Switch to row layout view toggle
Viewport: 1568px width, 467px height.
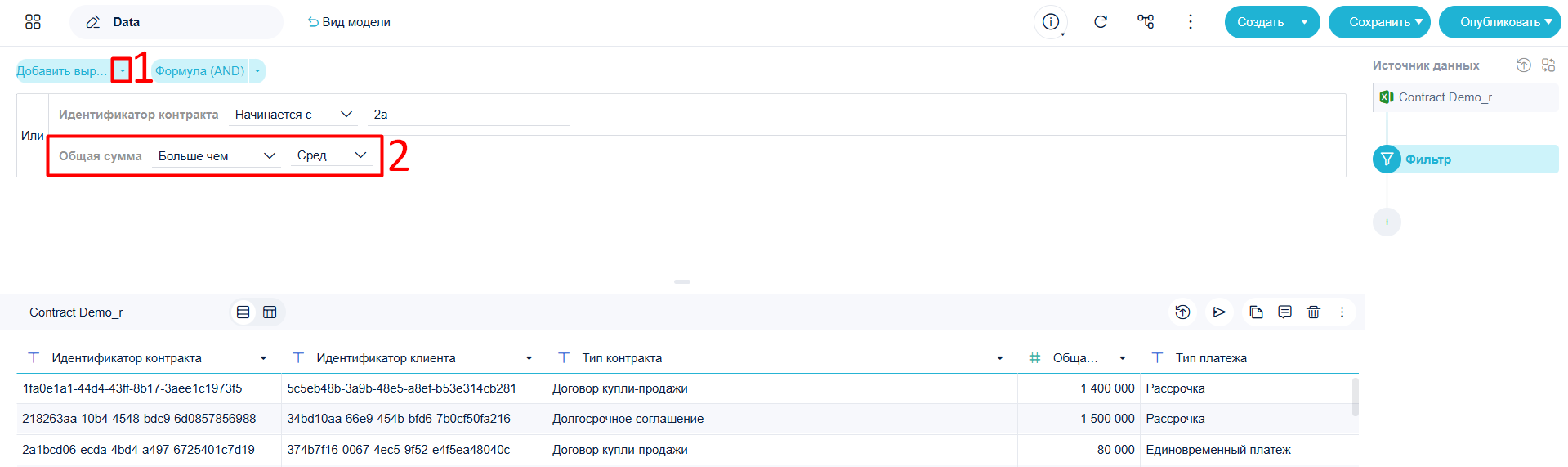pos(243,312)
